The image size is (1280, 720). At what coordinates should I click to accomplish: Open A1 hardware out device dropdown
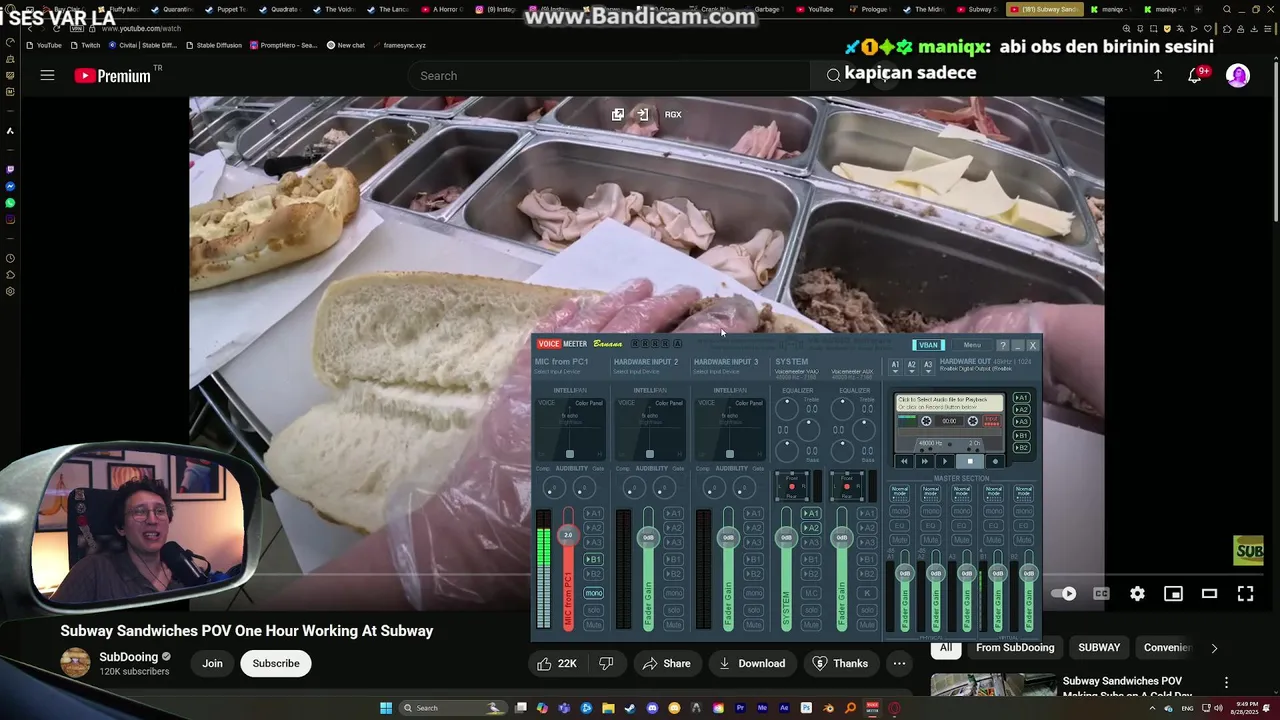click(x=896, y=367)
